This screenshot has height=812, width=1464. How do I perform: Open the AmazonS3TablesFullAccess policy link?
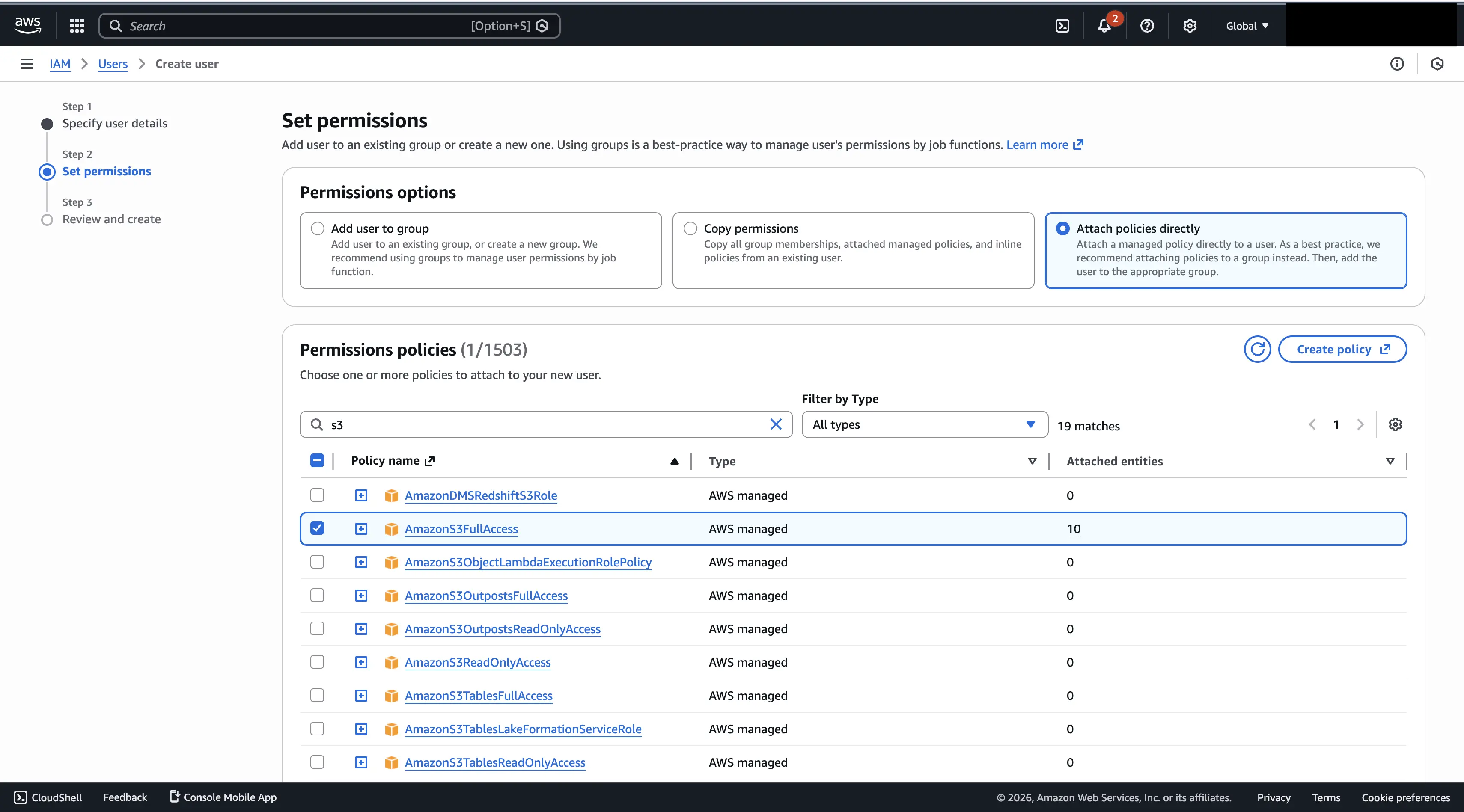pyautogui.click(x=478, y=696)
